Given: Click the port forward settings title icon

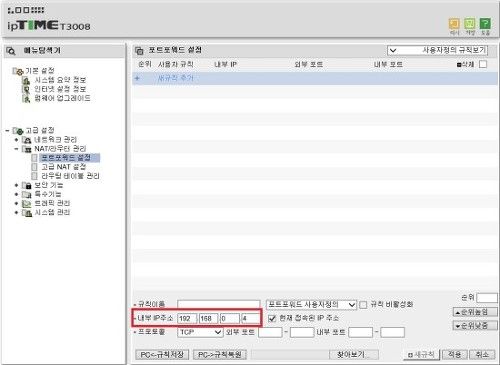Looking at the screenshot, I should [139, 51].
